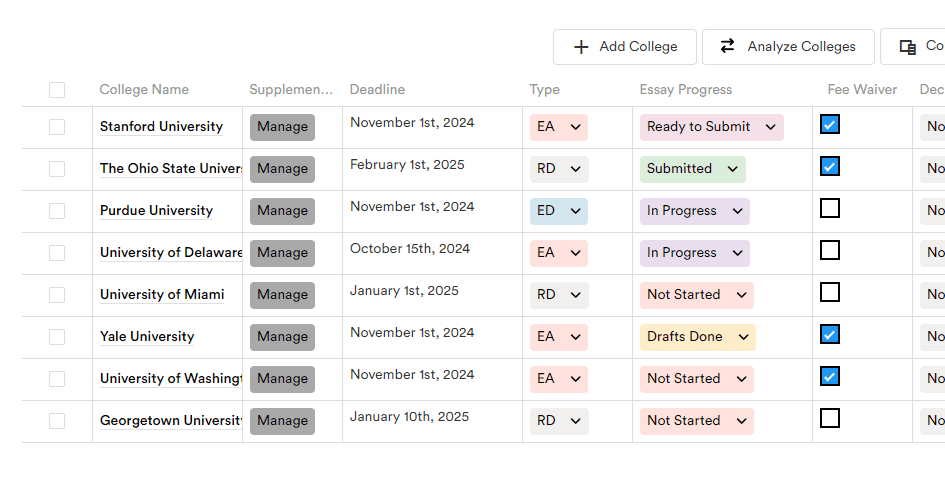The width and height of the screenshot is (945, 486).
Task: Click the plus icon on Add College
Action: [x=581, y=47]
